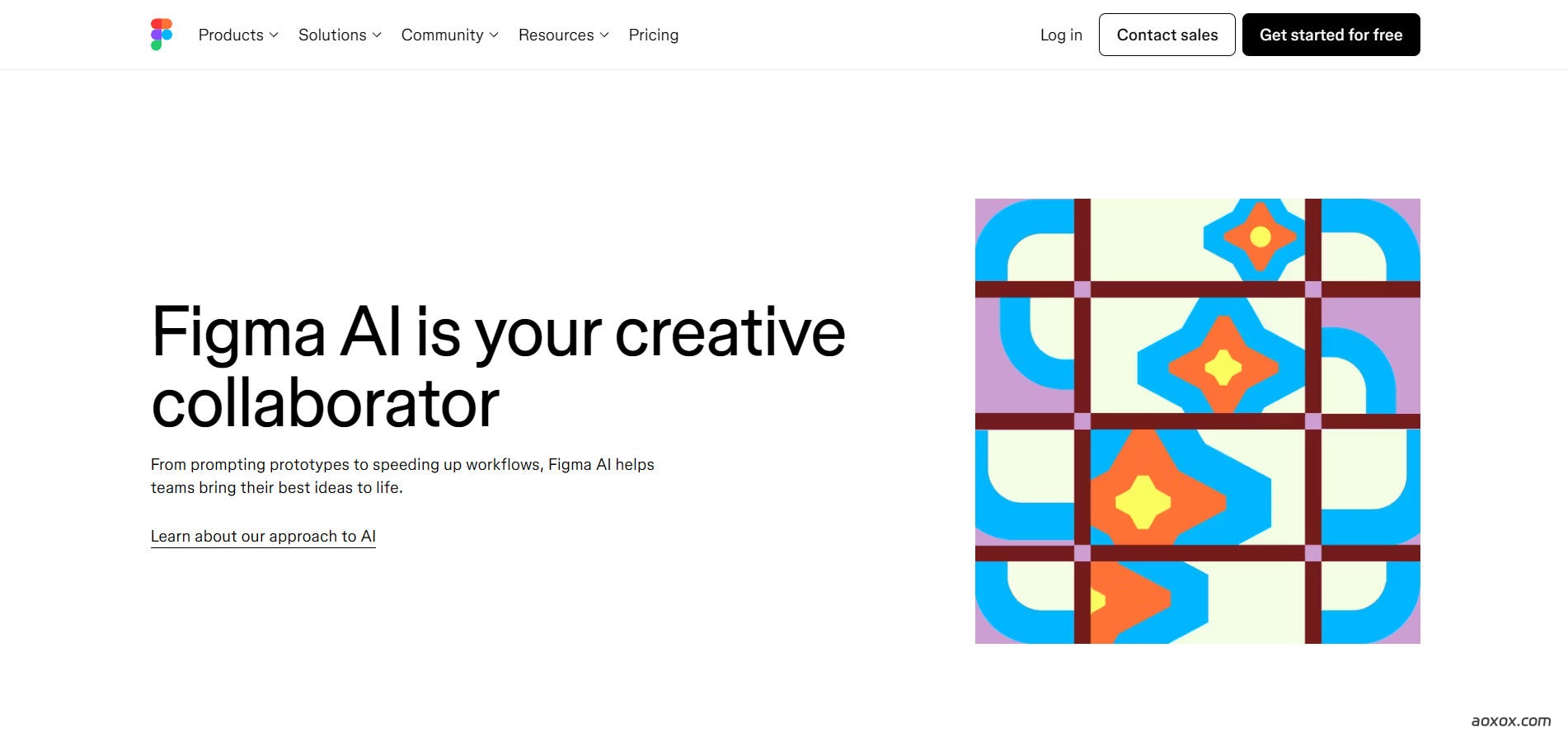1568x751 pixels.
Task: Click the Figma logo icon
Action: 162,35
